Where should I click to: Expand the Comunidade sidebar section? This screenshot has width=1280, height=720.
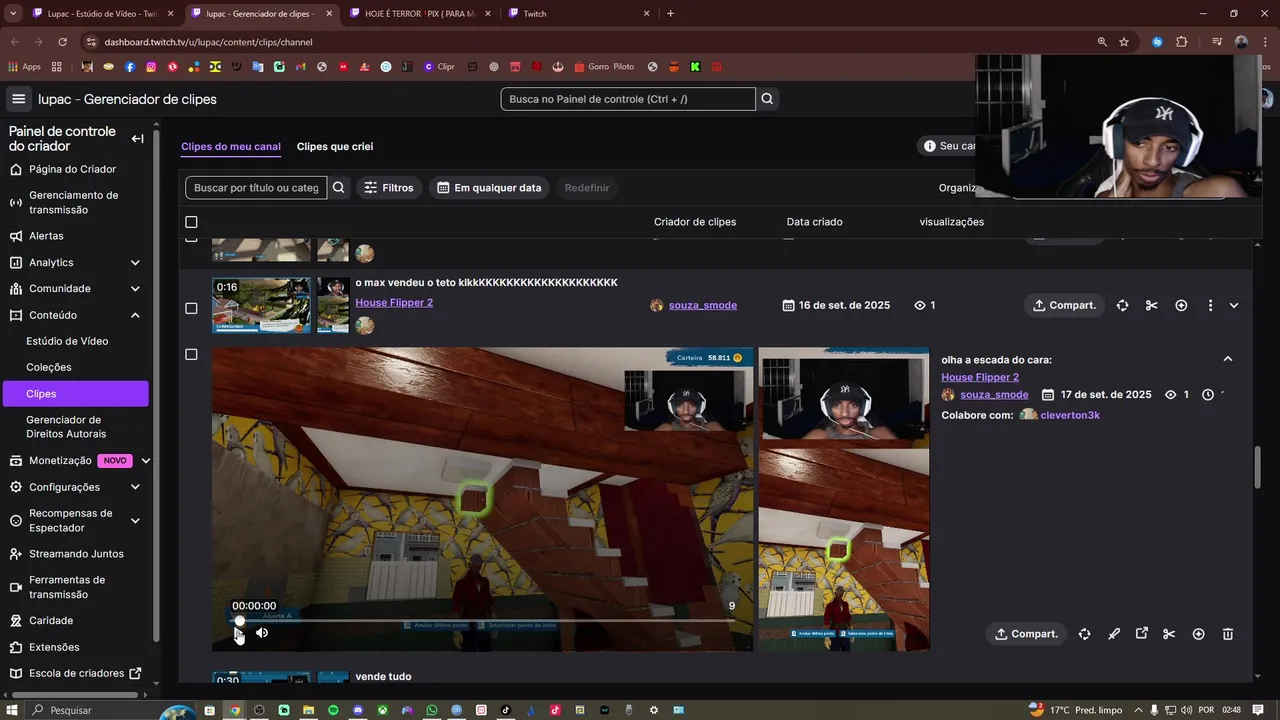[135, 289]
